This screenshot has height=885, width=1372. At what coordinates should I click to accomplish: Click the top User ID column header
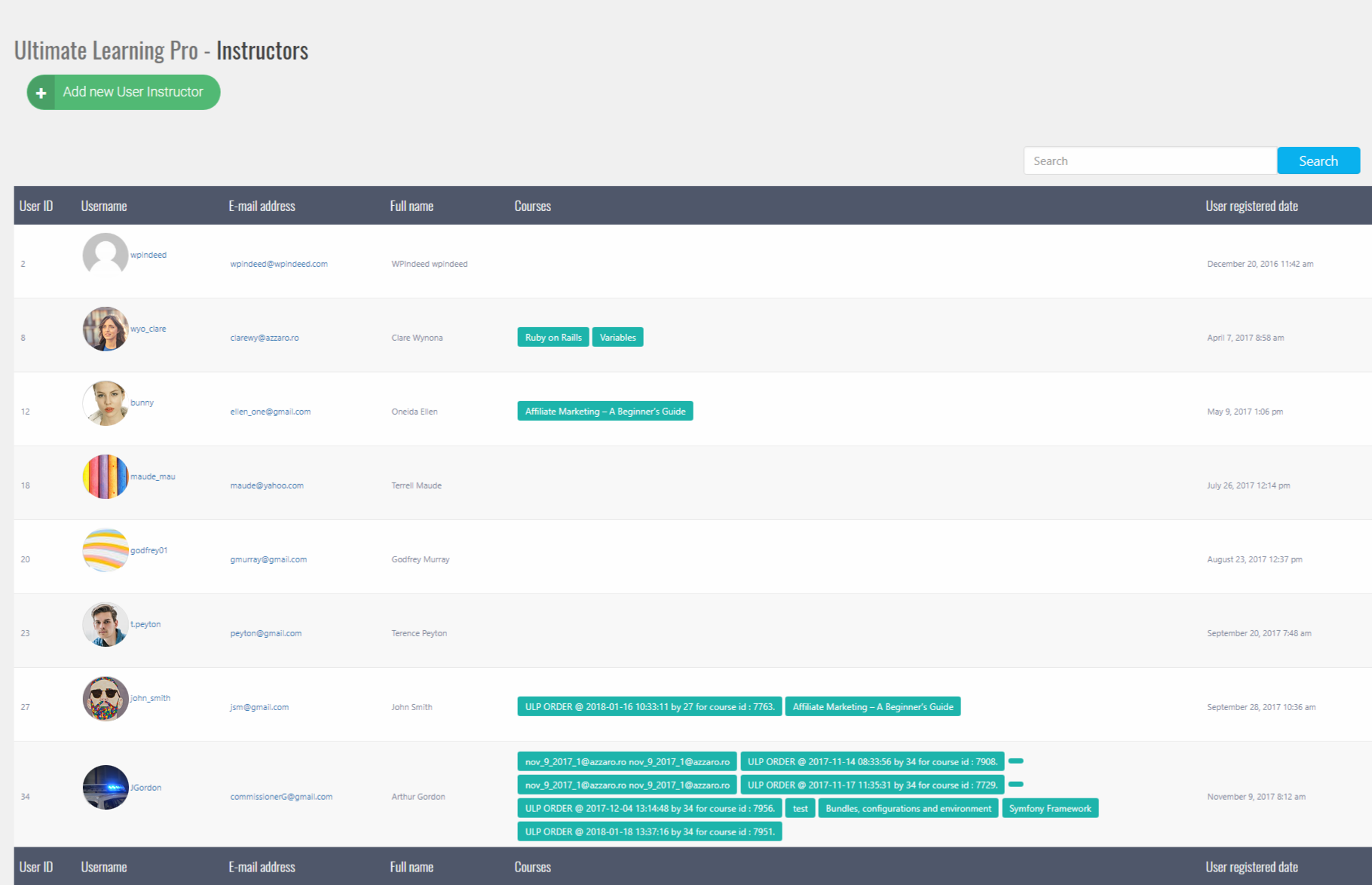tap(36, 206)
